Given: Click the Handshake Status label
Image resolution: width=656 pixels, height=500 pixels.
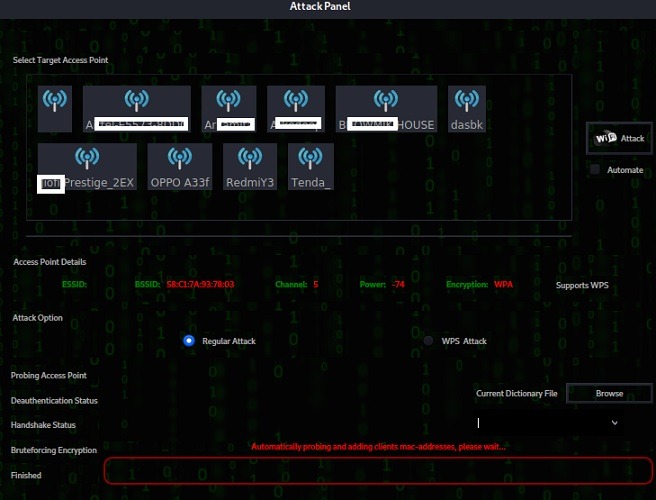Looking at the screenshot, I should (43, 425).
